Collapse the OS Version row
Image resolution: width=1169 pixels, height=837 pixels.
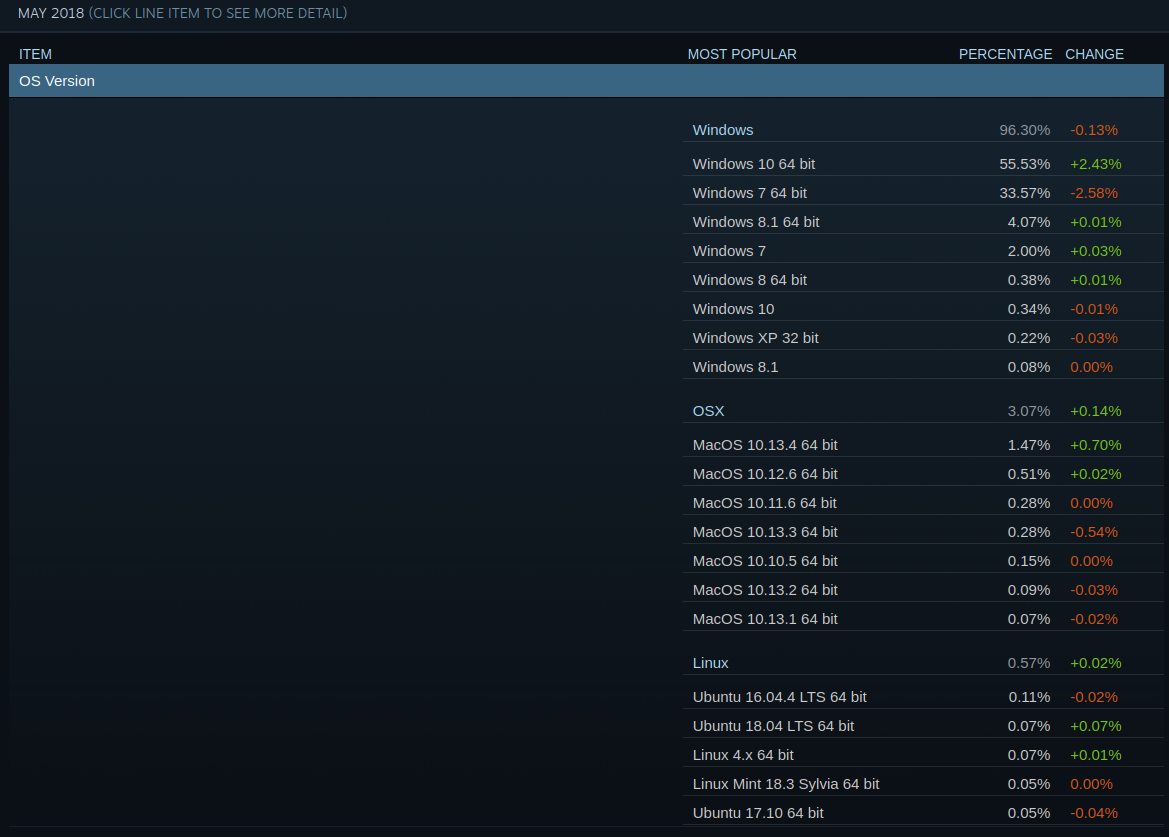(586, 80)
